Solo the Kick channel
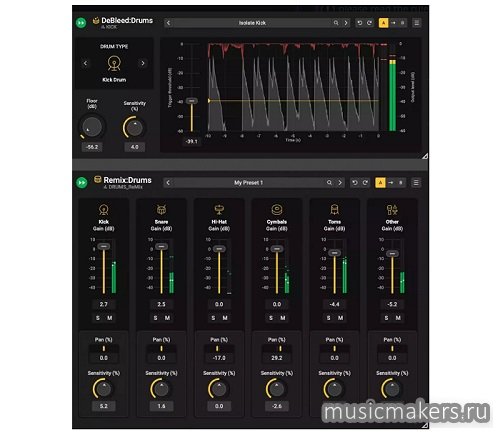This screenshot has height=435, width=500. pos(98,318)
